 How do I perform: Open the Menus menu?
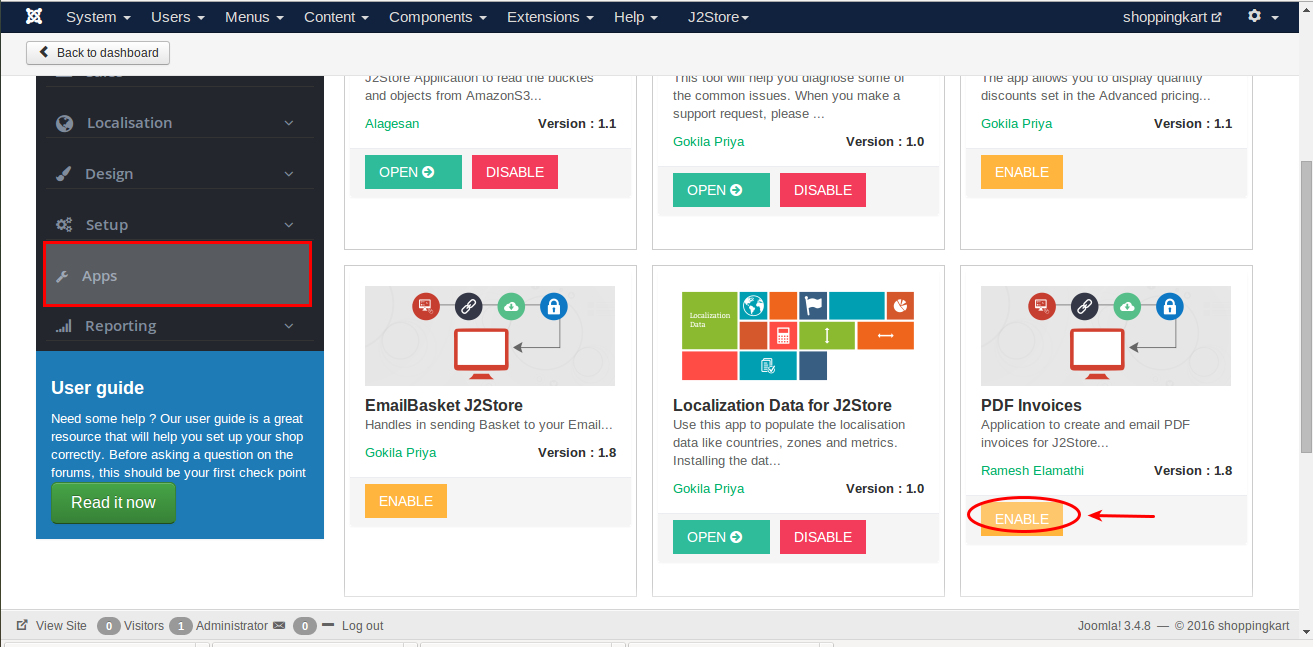[x=254, y=17]
